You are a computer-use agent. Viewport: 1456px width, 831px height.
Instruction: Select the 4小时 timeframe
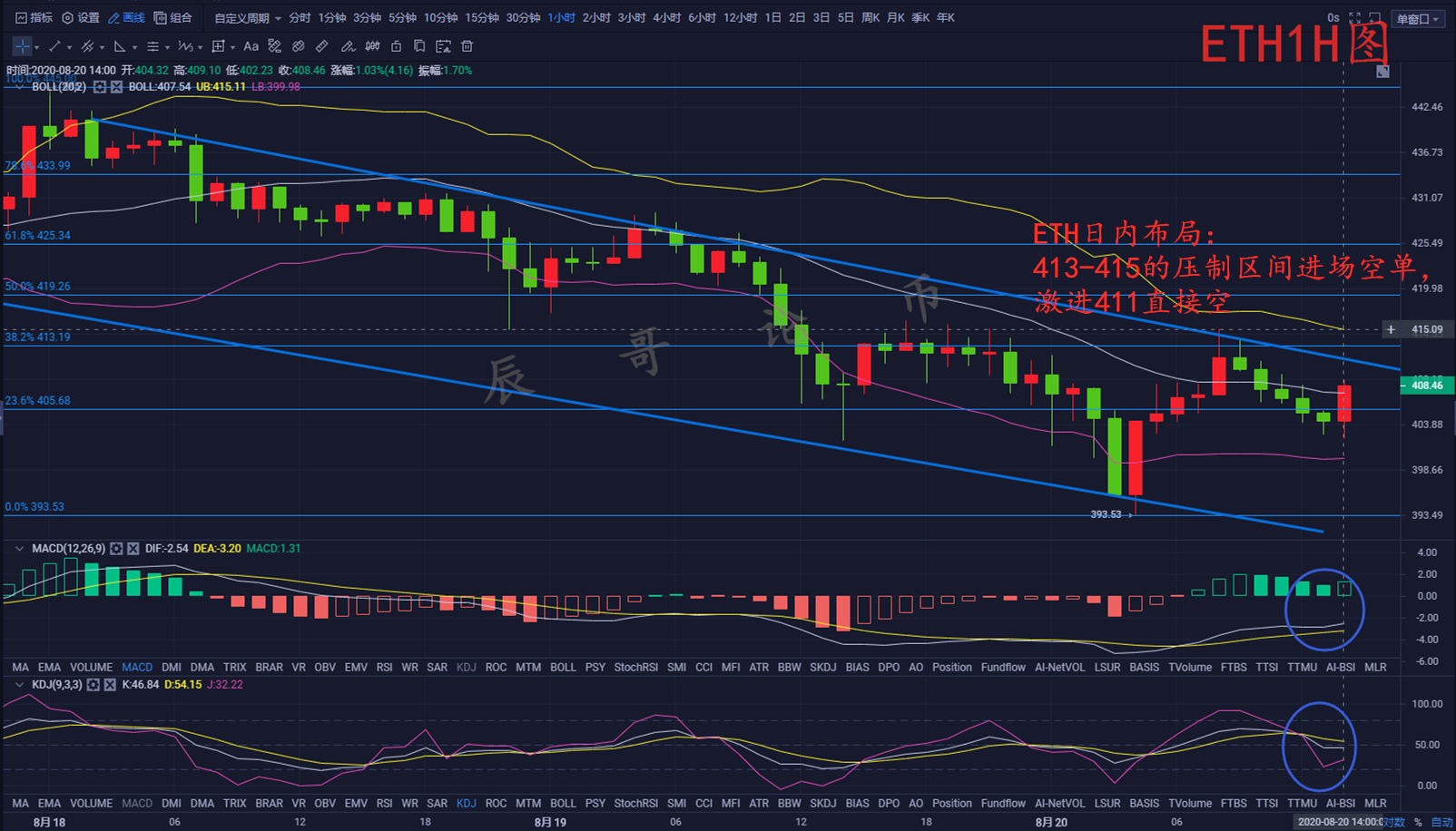click(x=666, y=18)
